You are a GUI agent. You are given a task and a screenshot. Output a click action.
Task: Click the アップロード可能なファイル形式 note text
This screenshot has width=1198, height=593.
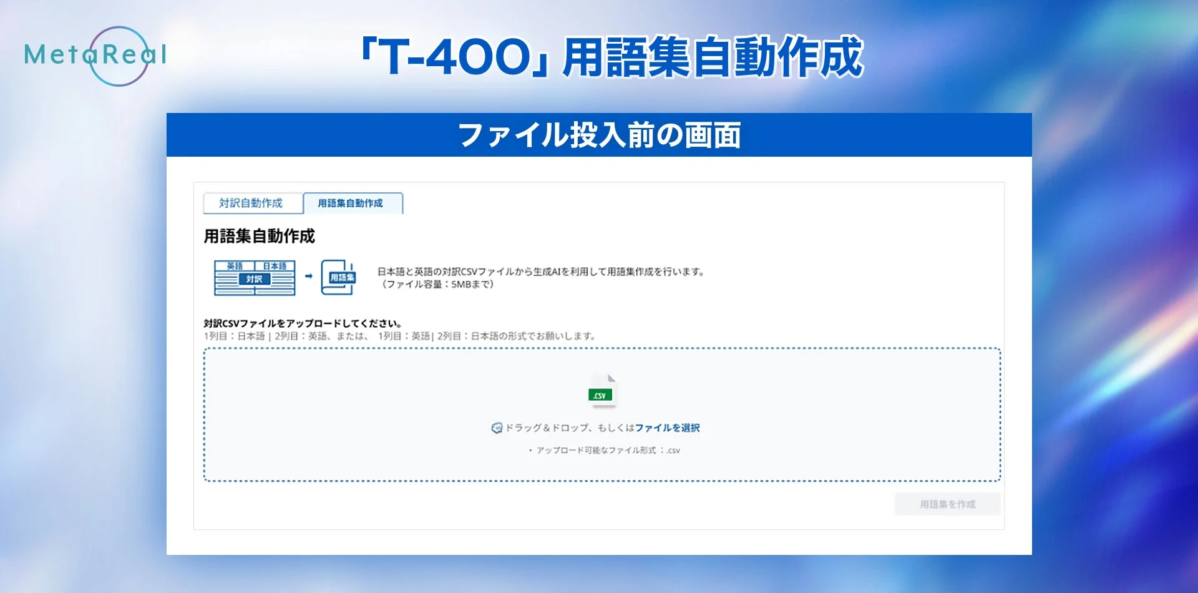600,449
